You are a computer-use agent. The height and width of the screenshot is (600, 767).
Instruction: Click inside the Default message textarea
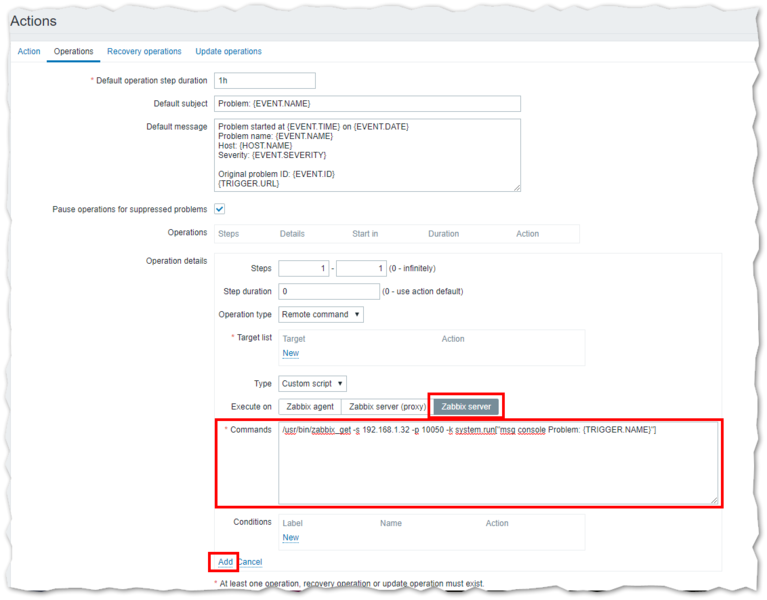pyautogui.click(x=367, y=154)
